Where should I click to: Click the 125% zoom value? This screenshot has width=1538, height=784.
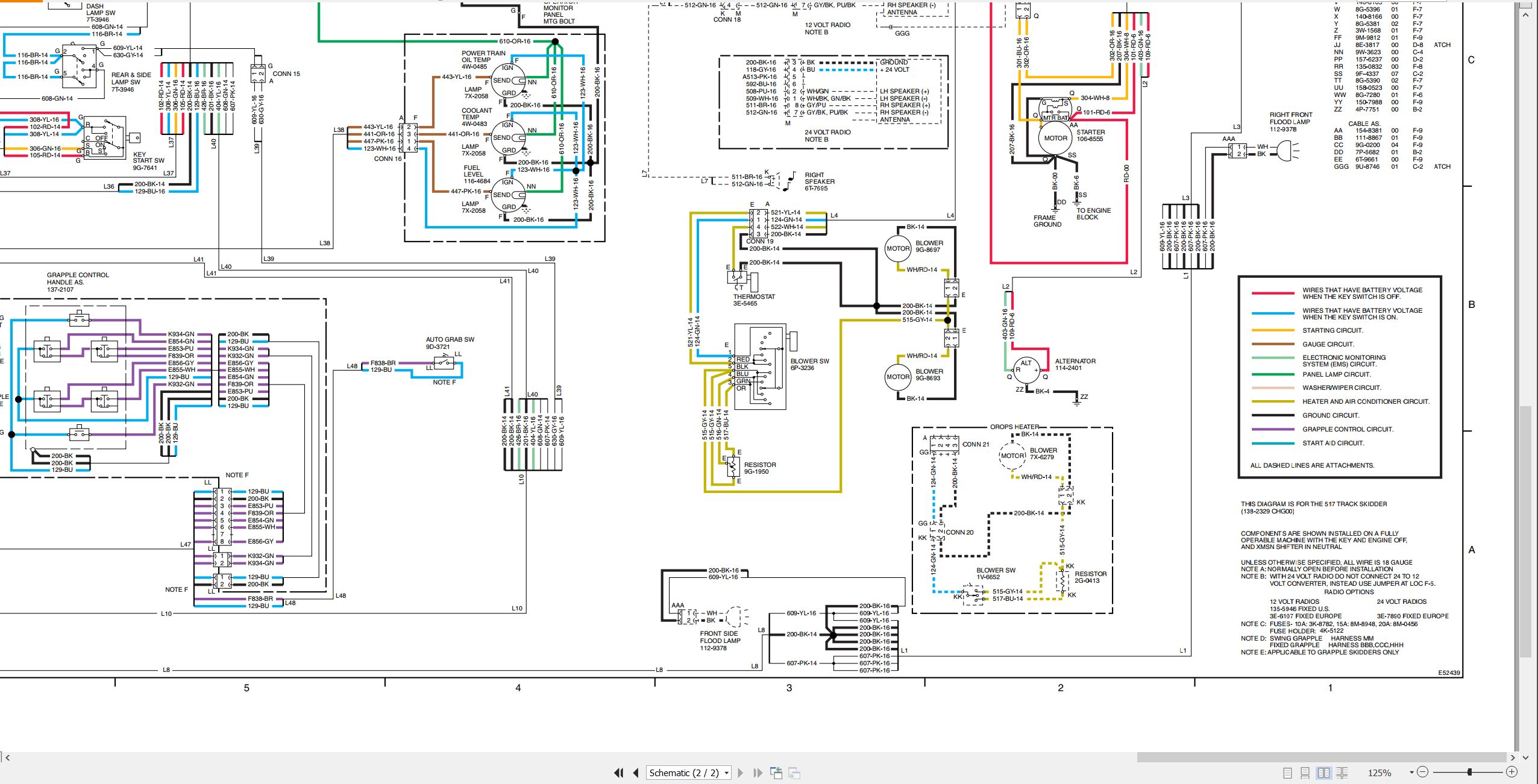tap(1379, 773)
